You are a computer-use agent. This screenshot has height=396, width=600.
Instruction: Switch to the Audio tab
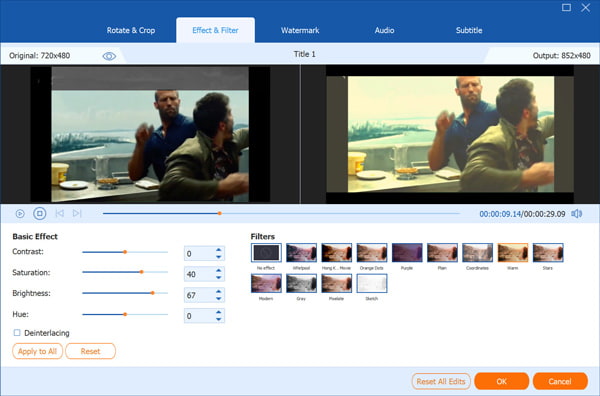pos(385,30)
